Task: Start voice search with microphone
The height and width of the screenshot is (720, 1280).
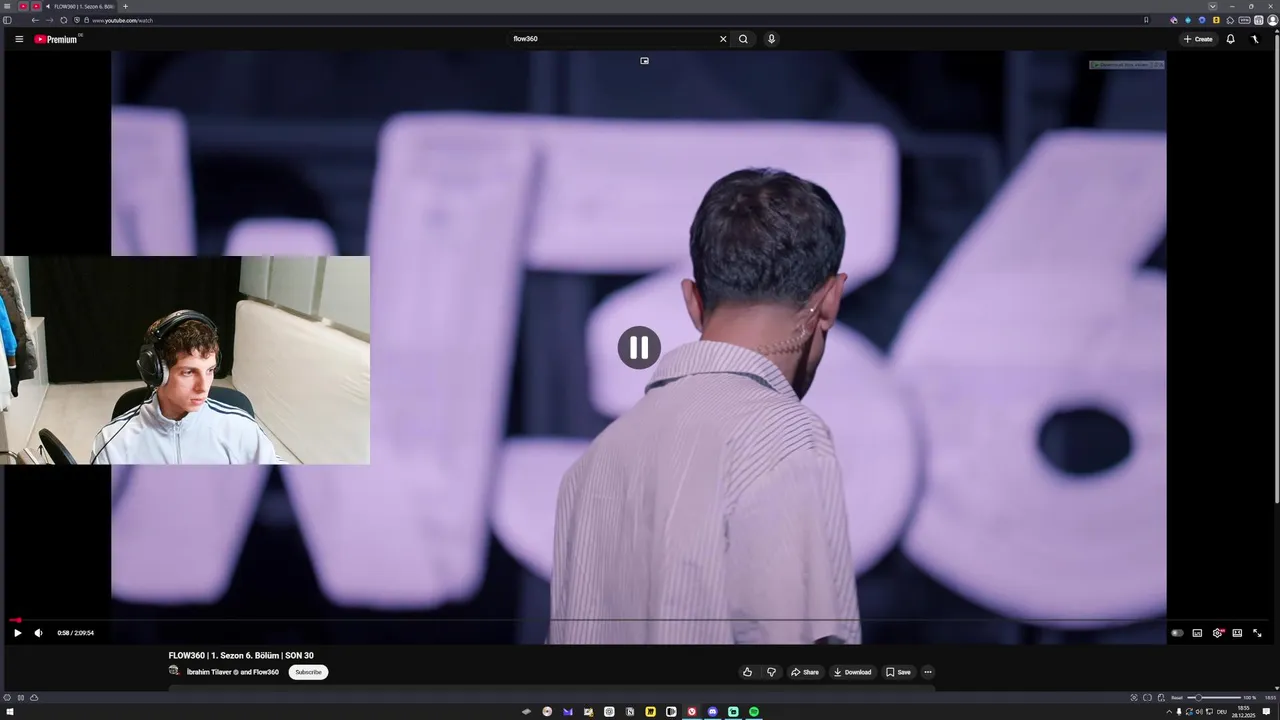Action: click(x=771, y=39)
